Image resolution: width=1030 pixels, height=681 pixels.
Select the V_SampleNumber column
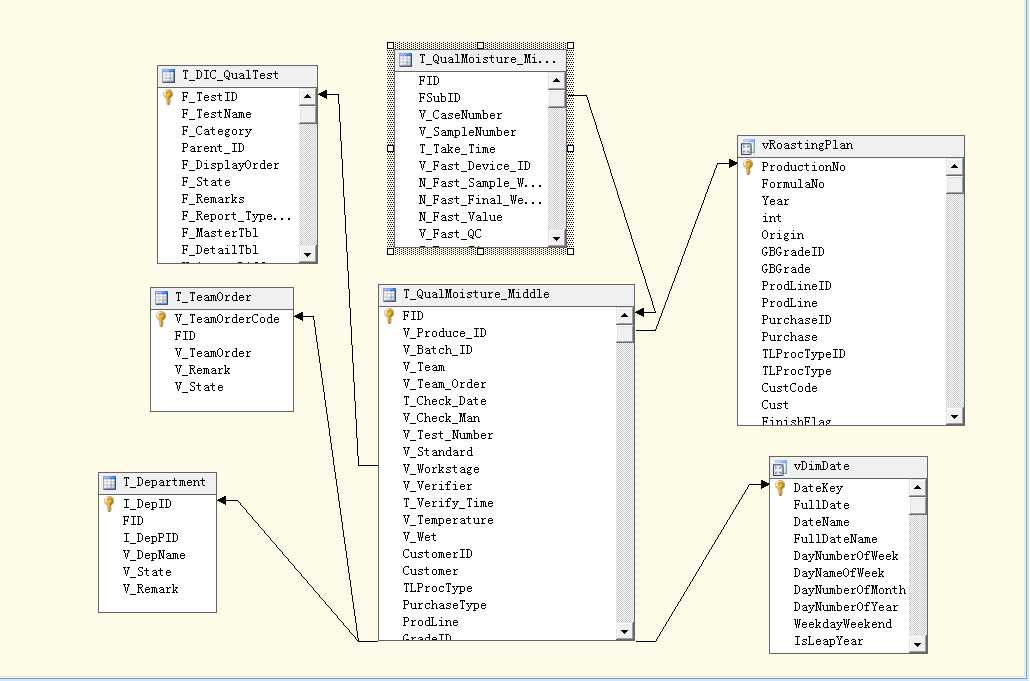coord(467,132)
